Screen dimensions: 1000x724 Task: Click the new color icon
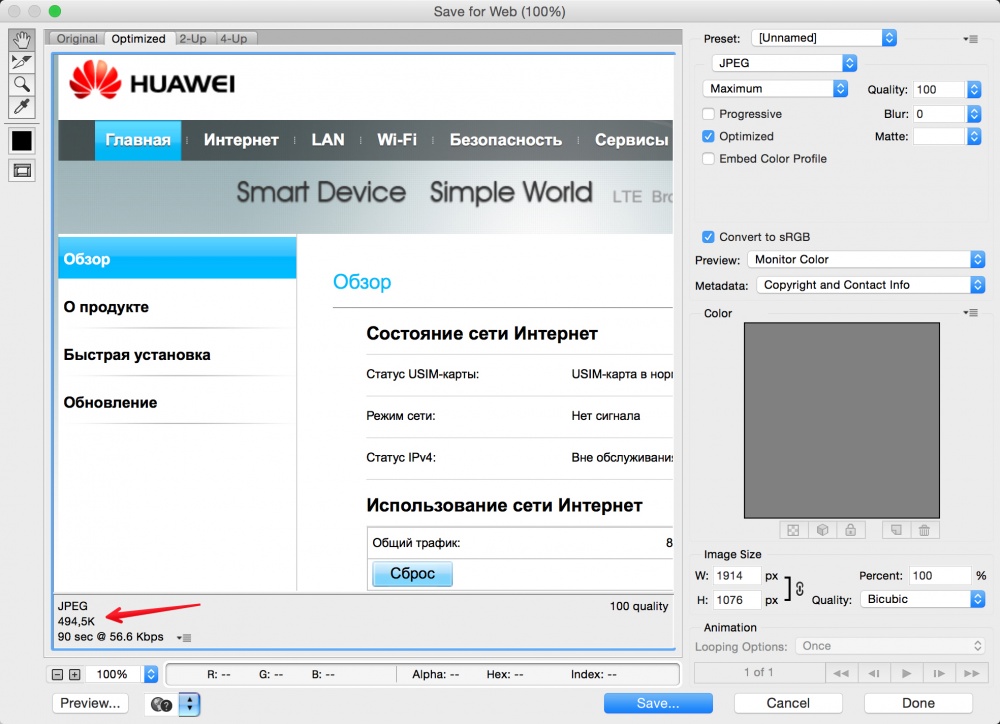[896, 530]
